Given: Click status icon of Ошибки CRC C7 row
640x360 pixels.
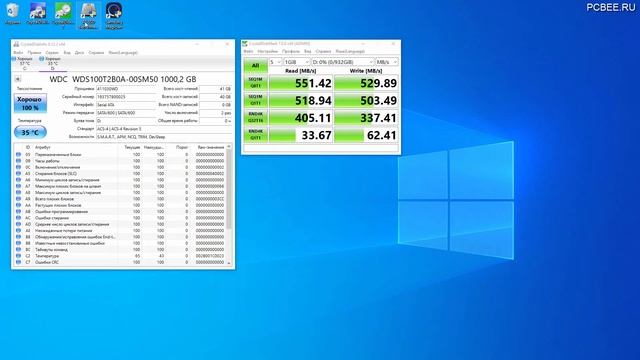Looking at the screenshot, I should [18, 262].
